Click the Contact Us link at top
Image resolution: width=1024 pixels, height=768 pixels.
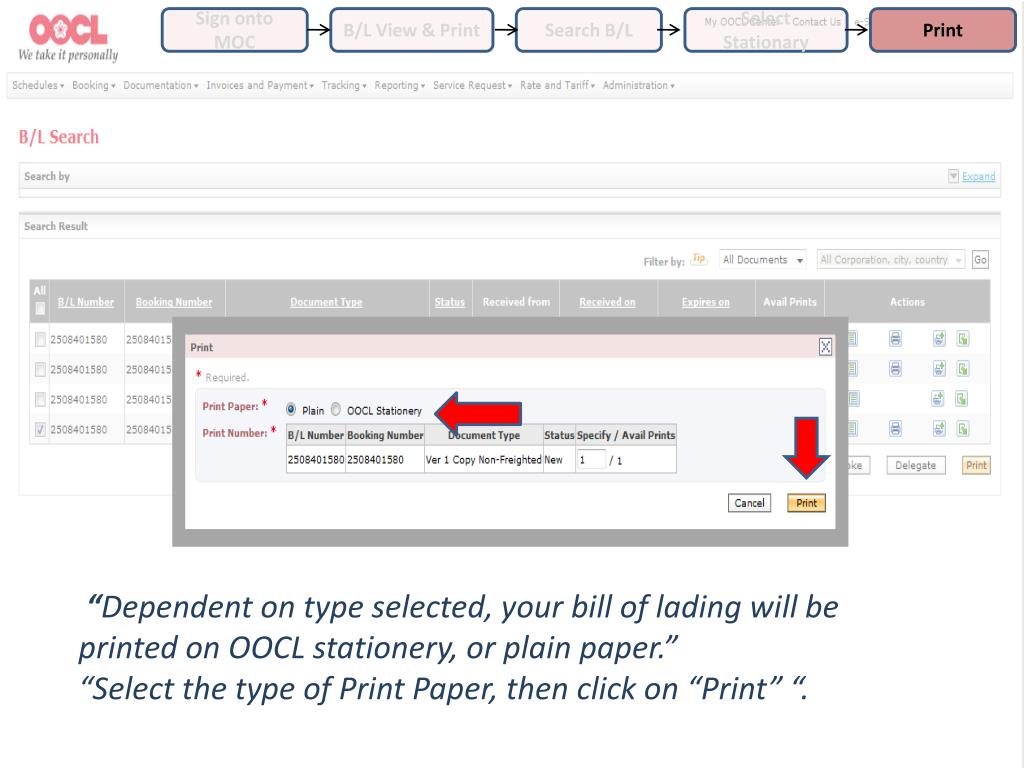(816, 22)
